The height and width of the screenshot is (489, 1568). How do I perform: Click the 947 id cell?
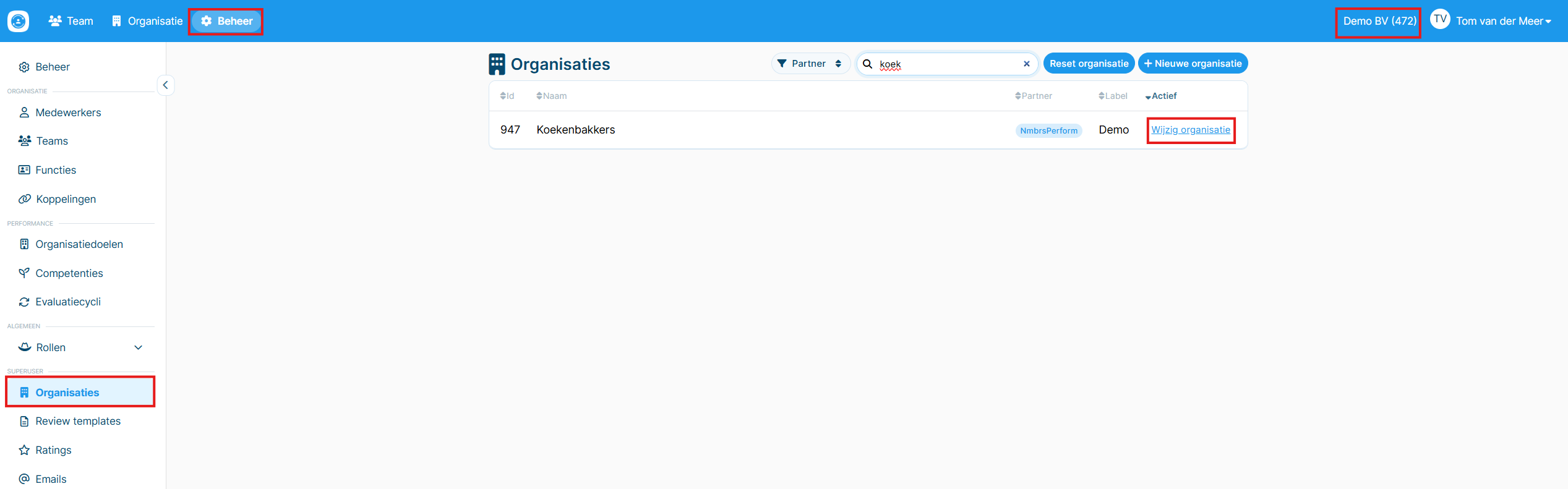510,130
